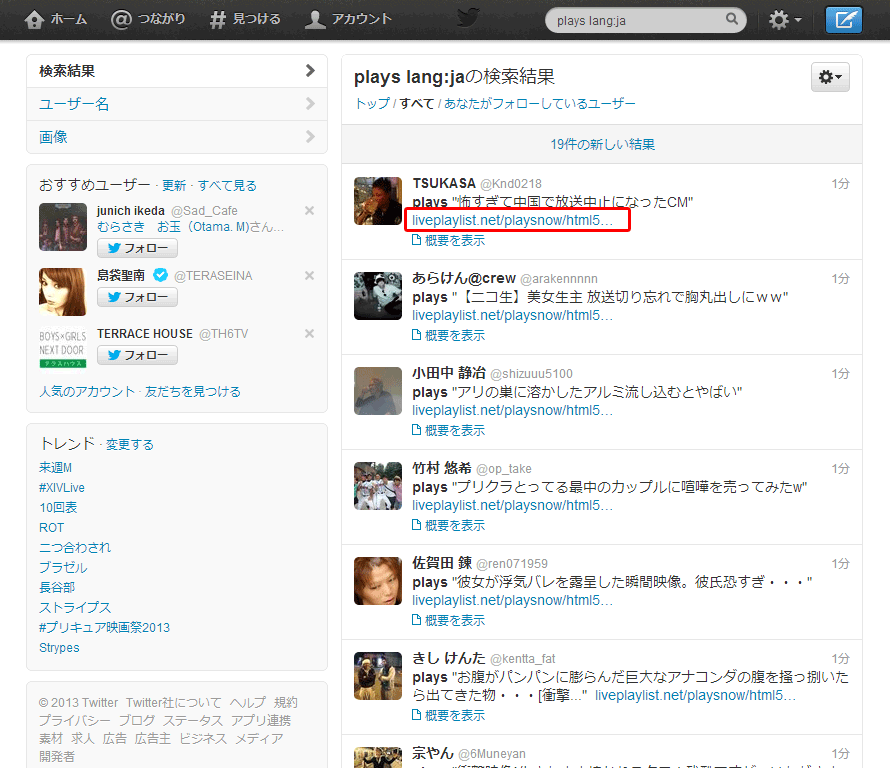The height and width of the screenshot is (768, 890).
Task: Click the magnifier search icon
Action: 732,19
